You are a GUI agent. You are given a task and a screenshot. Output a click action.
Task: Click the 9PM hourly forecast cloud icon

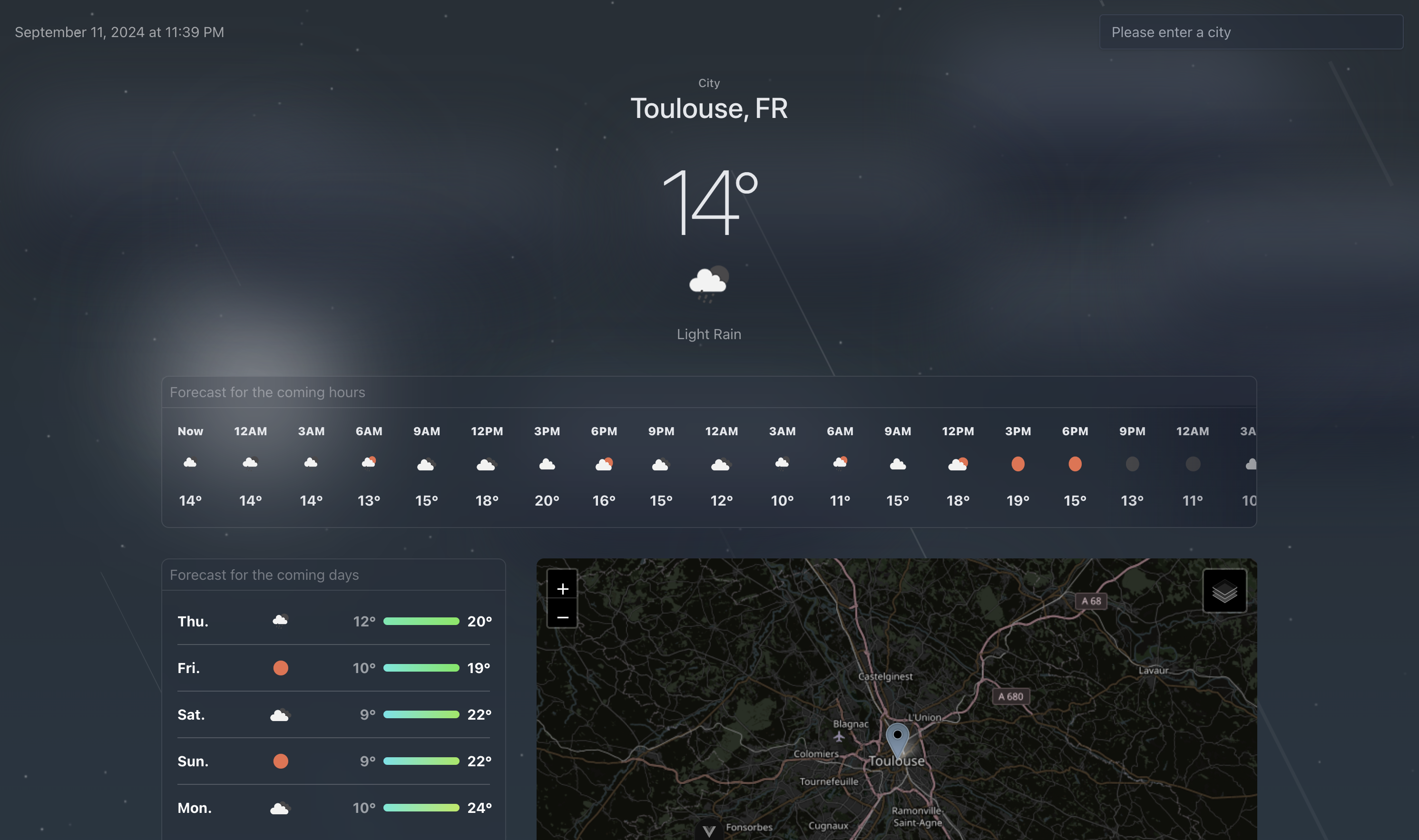coord(661,463)
